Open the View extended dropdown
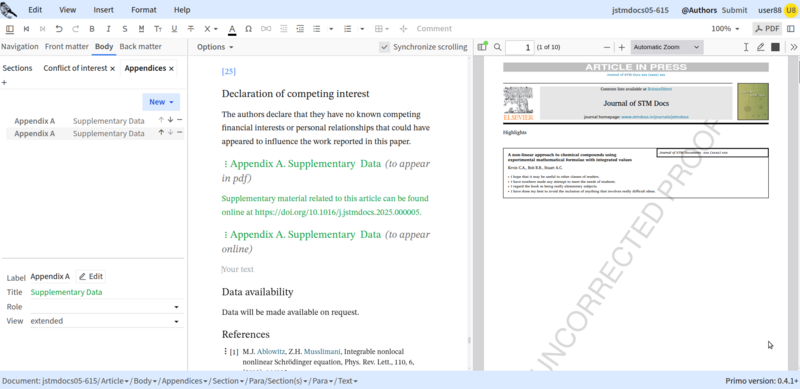This screenshot has height=389, width=800. tap(107, 321)
